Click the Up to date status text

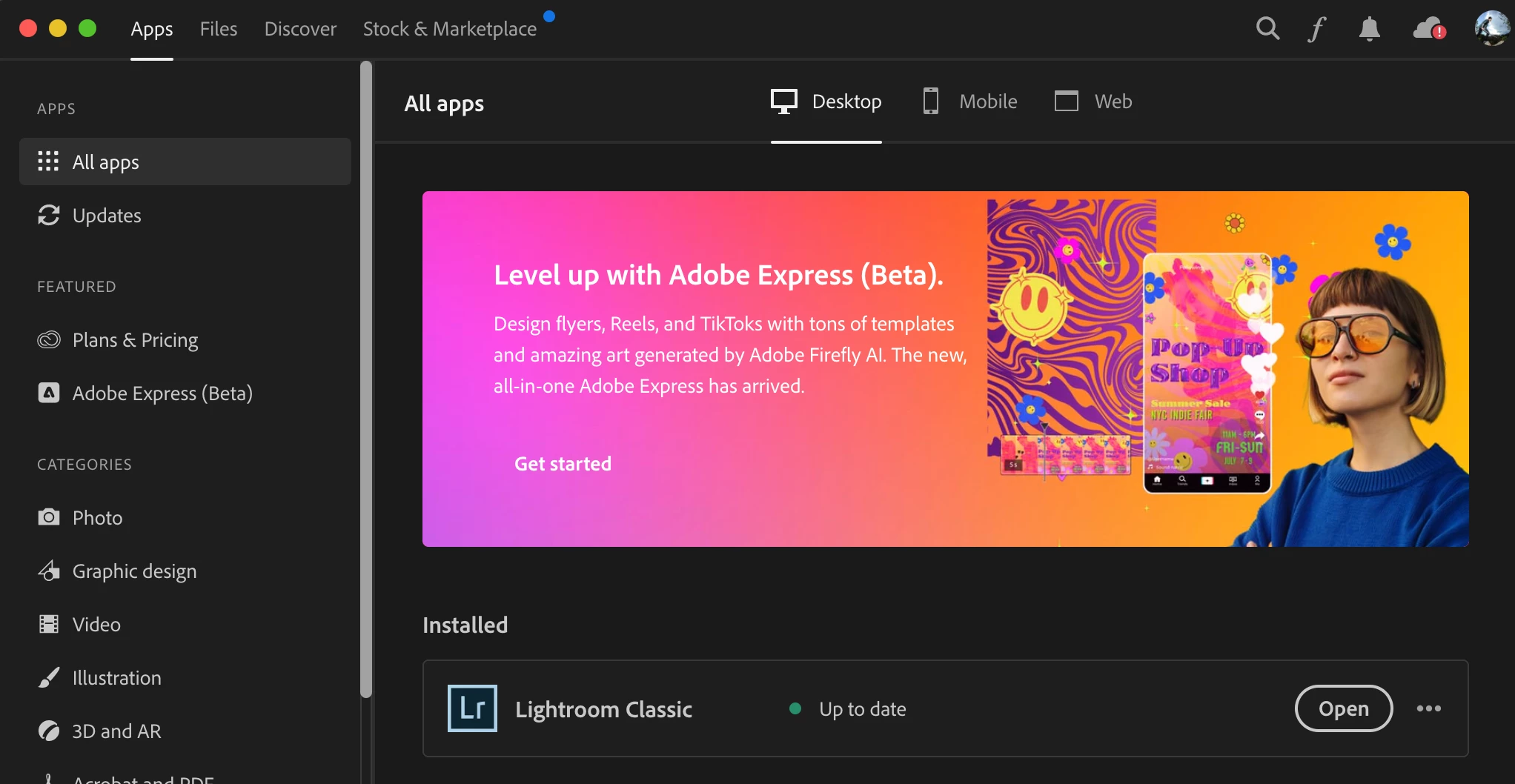tap(862, 709)
